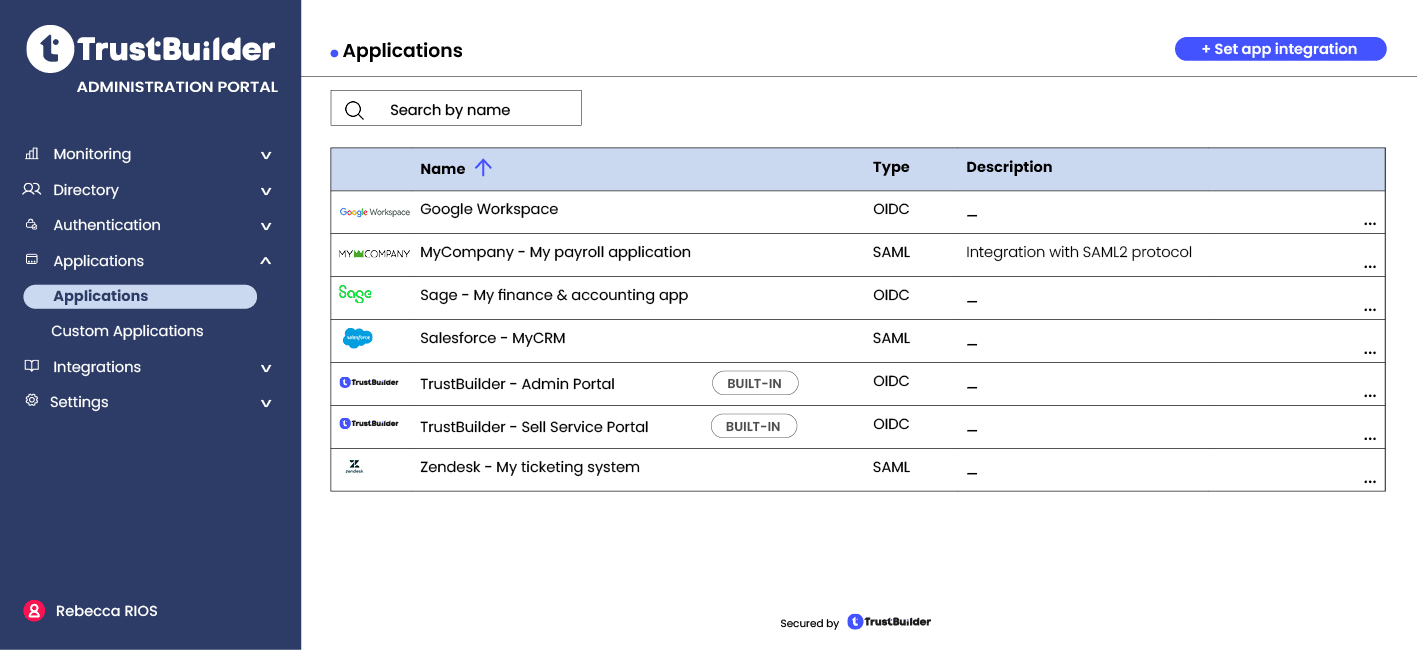
Task: Click the Integrations book icon
Action: tap(32, 366)
